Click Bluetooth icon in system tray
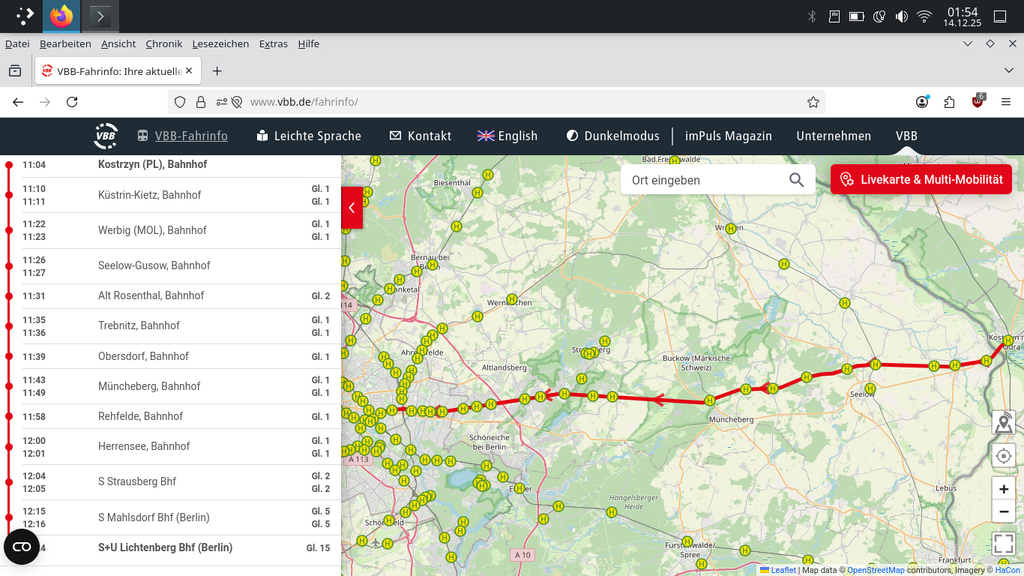Image resolution: width=1024 pixels, height=576 pixels. pyautogui.click(x=812, y=17)
